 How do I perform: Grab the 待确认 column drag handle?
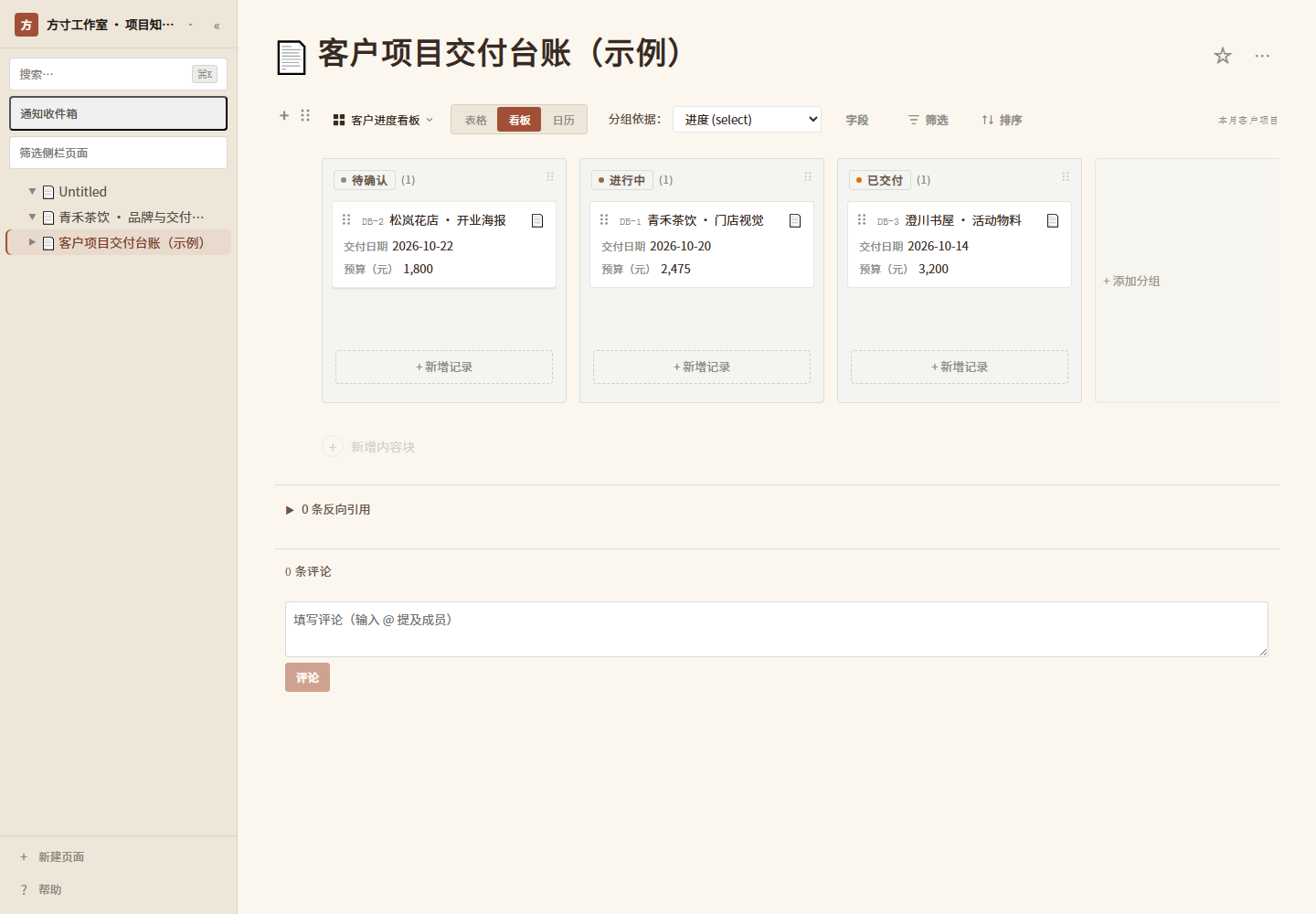tap(550, 176)
